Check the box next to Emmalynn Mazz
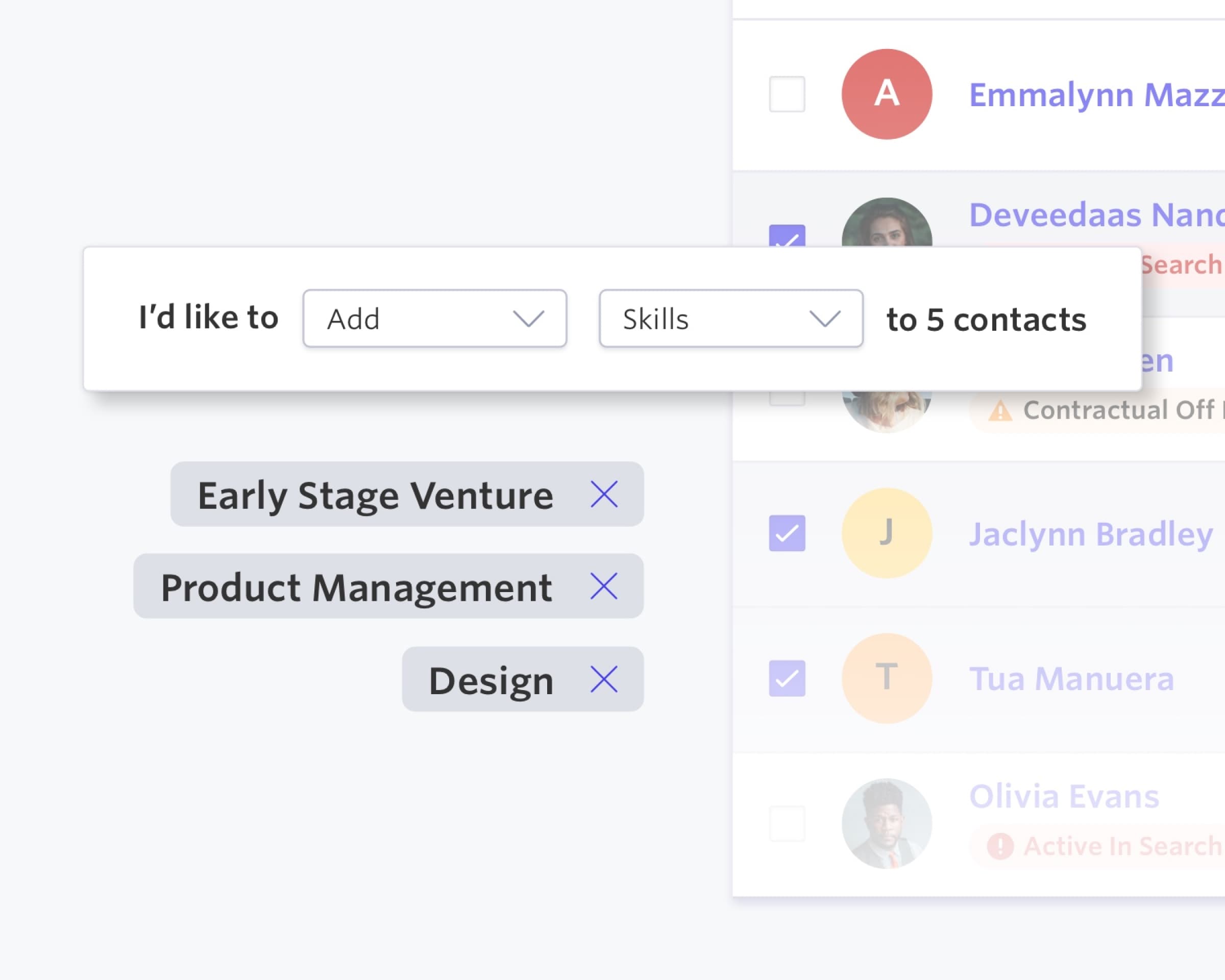1225x980 pixels. 787,94
